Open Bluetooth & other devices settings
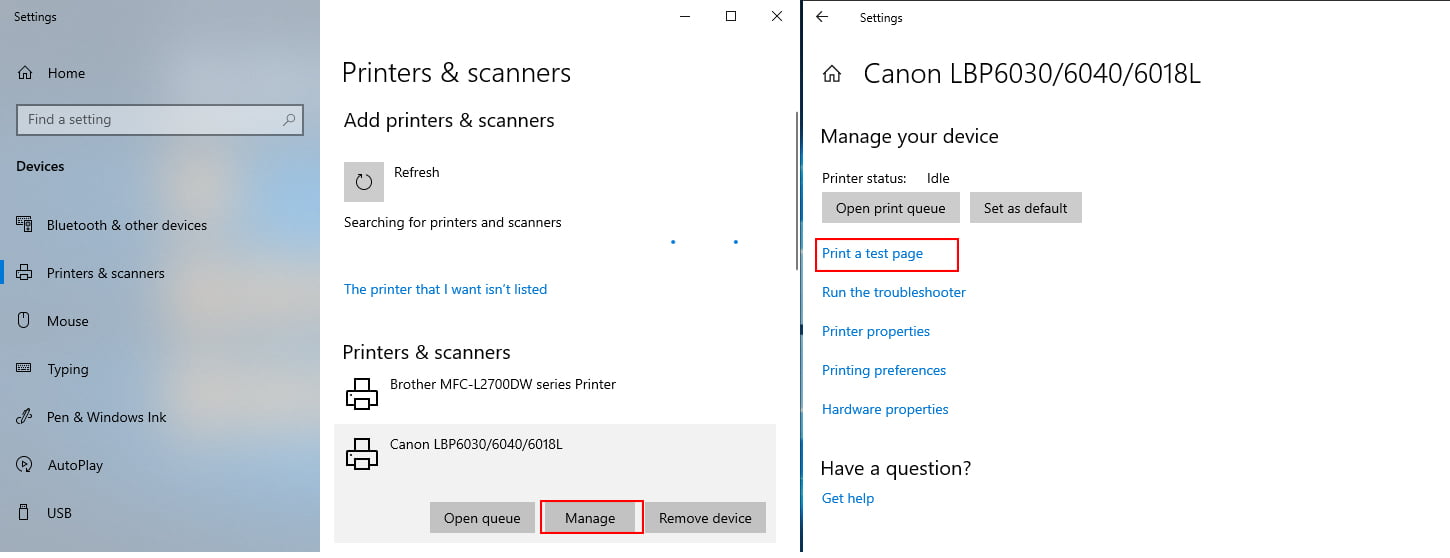1450x558 pixels. pyautogui.click(x=127, y=225)
